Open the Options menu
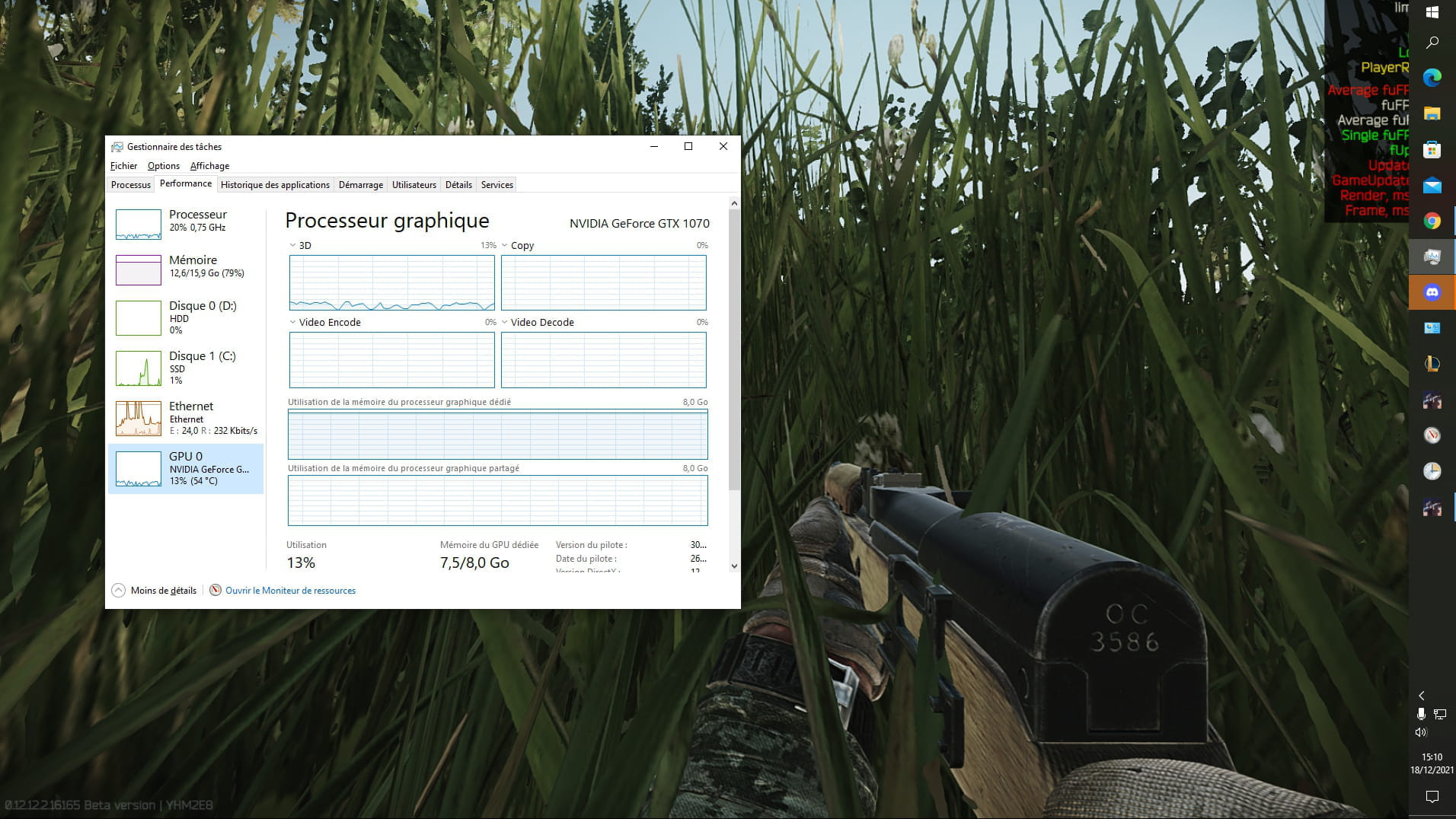Viewport: 1456px width, 819px height. coord(164,166)
